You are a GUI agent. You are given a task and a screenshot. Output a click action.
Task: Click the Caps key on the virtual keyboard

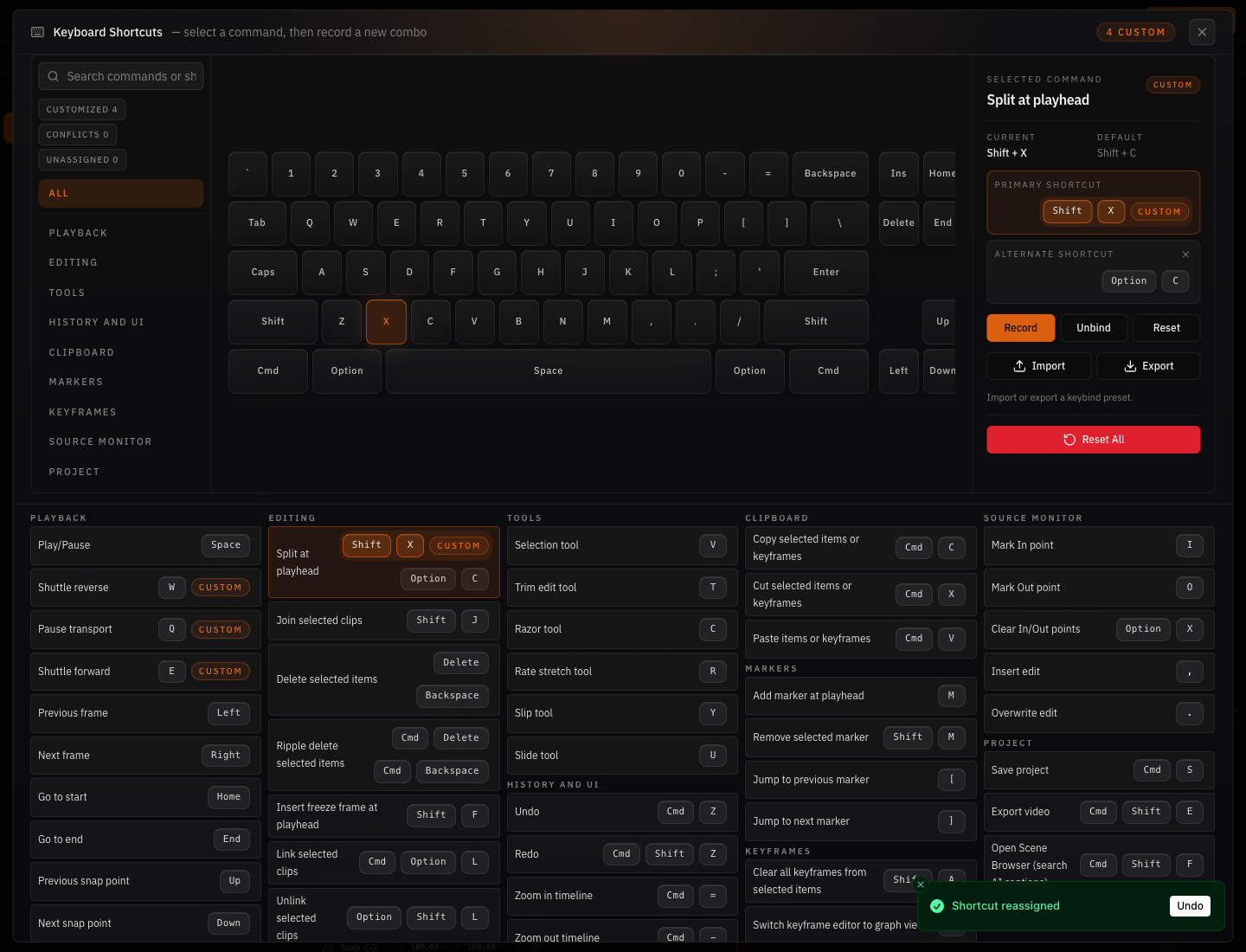[x=263, y=272]
